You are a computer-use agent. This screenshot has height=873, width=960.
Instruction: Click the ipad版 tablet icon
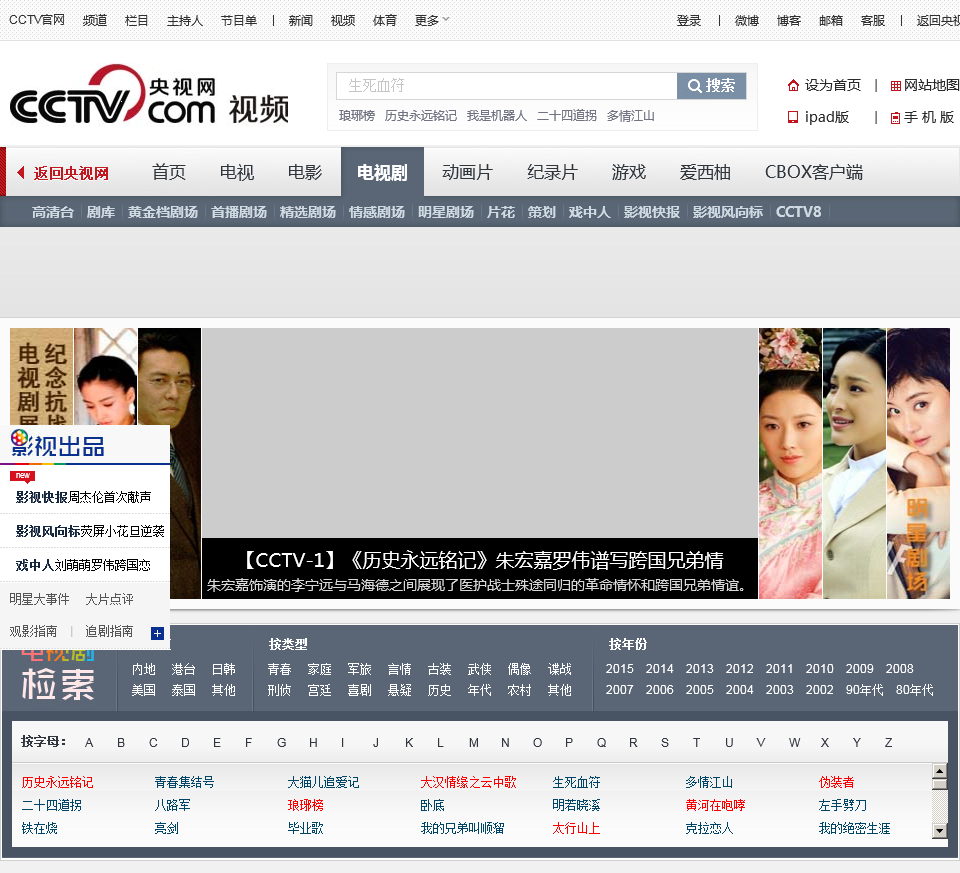tap(793, 117)
